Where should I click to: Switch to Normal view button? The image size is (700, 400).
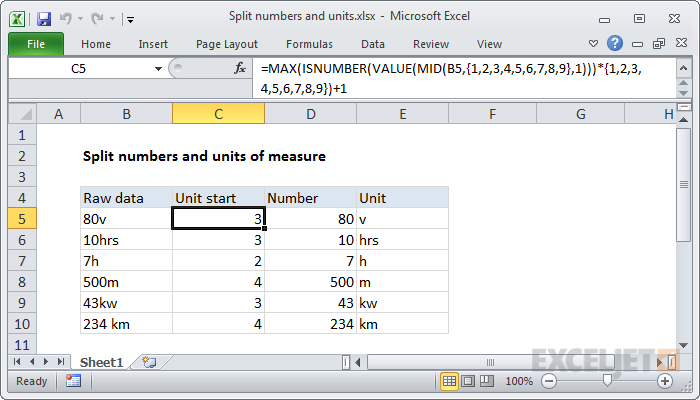click(x=449, y=381)
